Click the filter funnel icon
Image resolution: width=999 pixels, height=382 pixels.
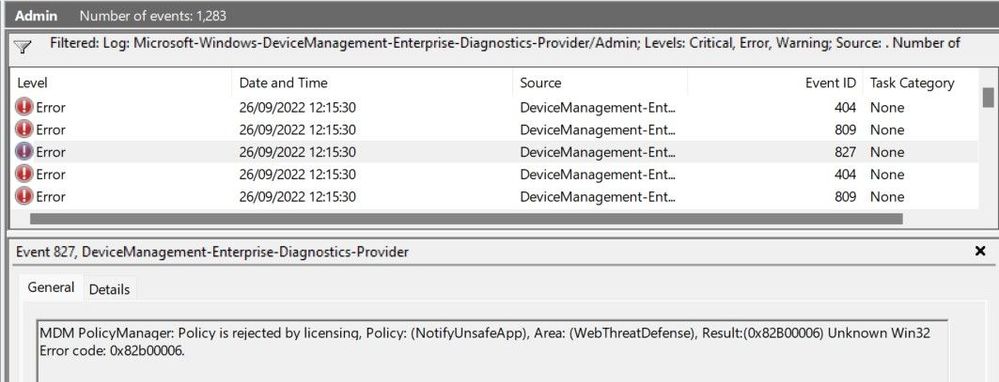coord(22,46)
